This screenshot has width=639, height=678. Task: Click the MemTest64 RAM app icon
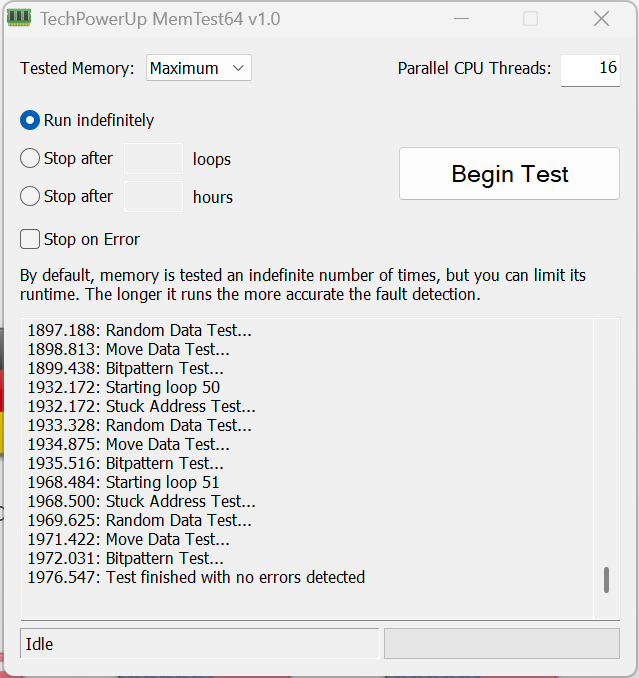19,18
